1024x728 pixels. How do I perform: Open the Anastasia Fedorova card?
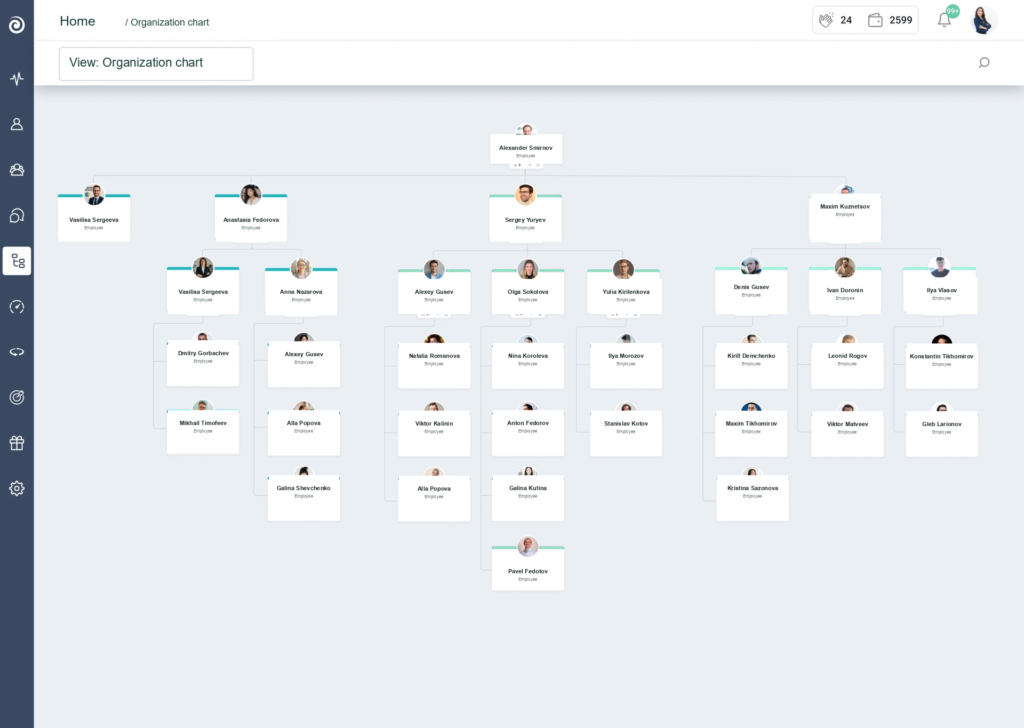coord(251,219)
